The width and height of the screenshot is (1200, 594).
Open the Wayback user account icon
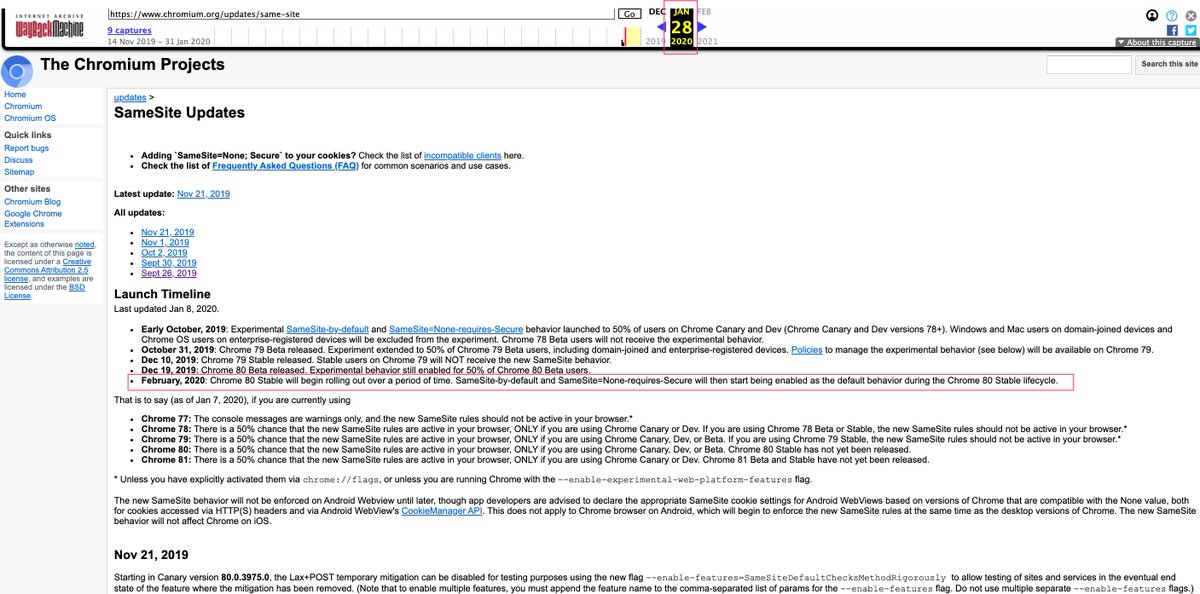1153,15
